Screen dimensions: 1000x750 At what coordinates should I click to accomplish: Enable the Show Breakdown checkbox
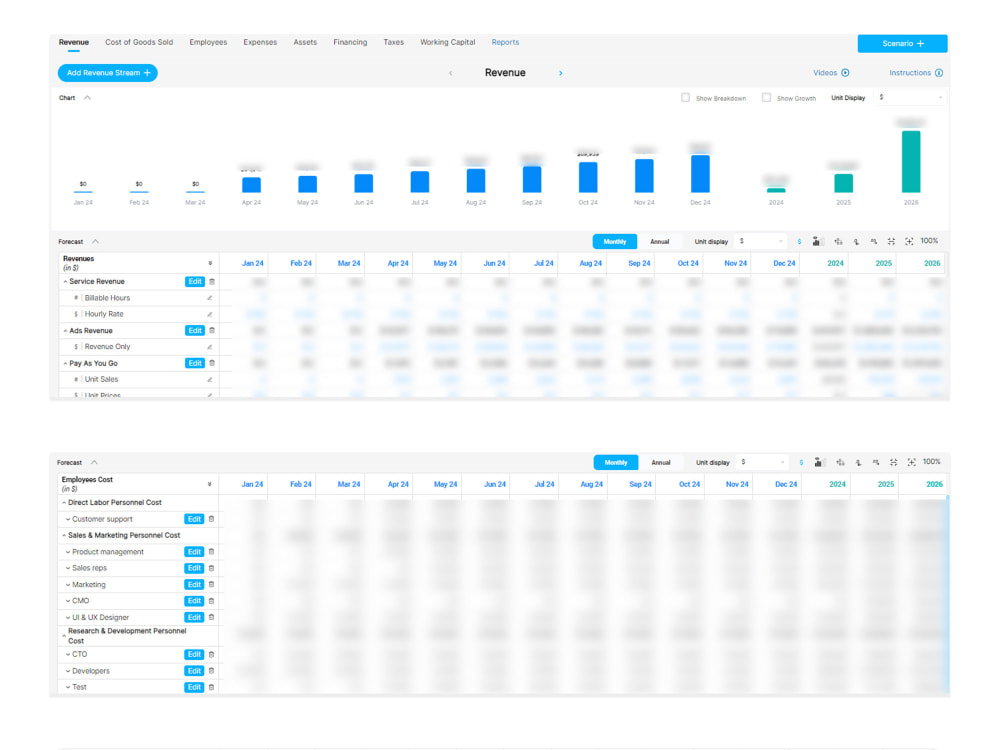pyautogui.click(x=686, y=98)
